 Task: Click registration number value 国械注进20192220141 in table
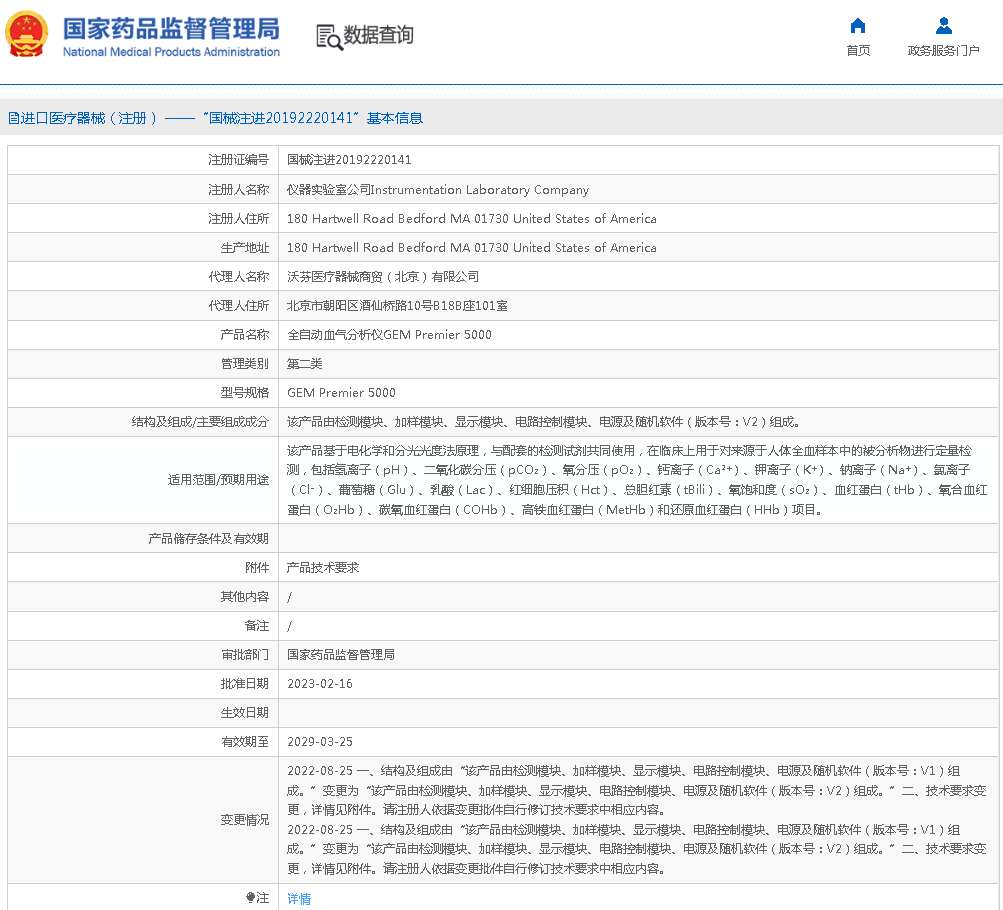(x=349, y=160)
